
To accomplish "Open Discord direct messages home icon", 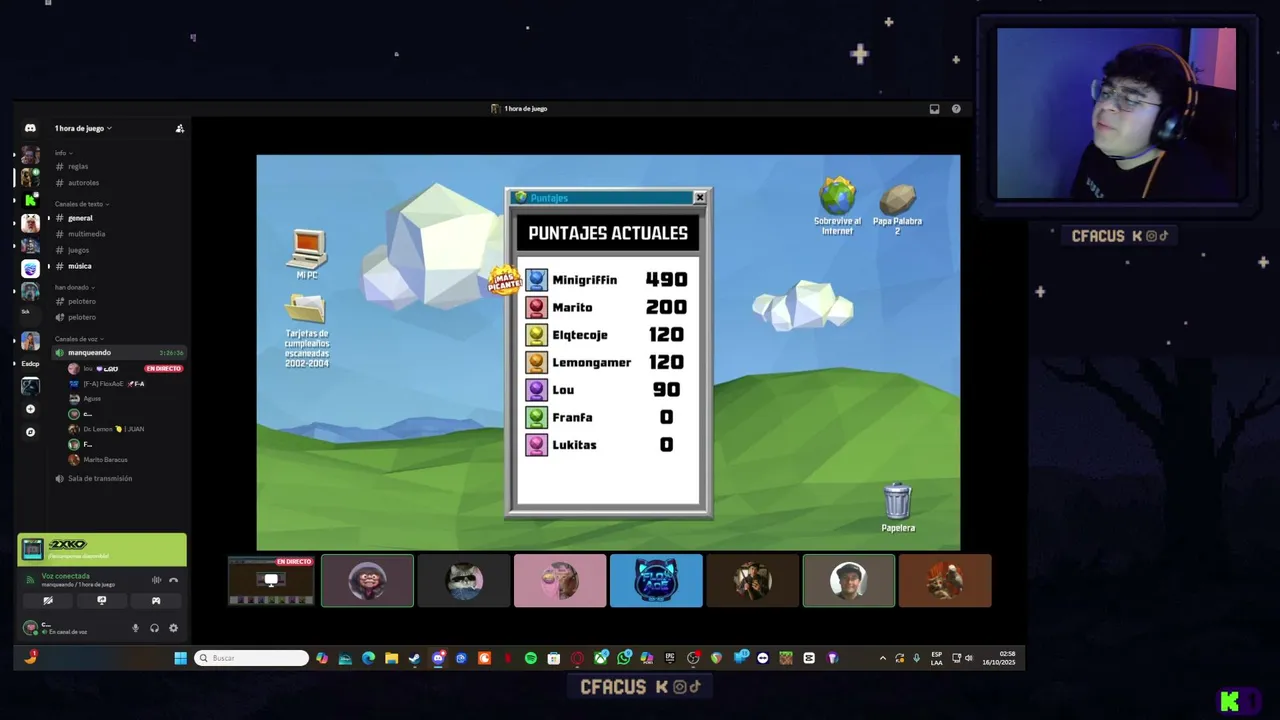I will coord(30,128).
